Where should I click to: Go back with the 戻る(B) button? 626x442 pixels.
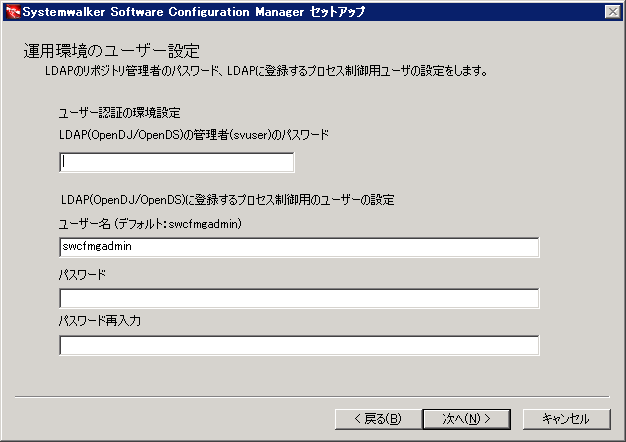point(378,419)
